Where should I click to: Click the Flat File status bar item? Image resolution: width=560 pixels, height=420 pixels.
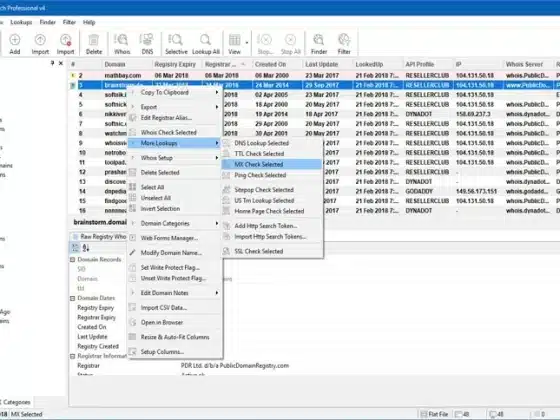click(x=434, y=414)
